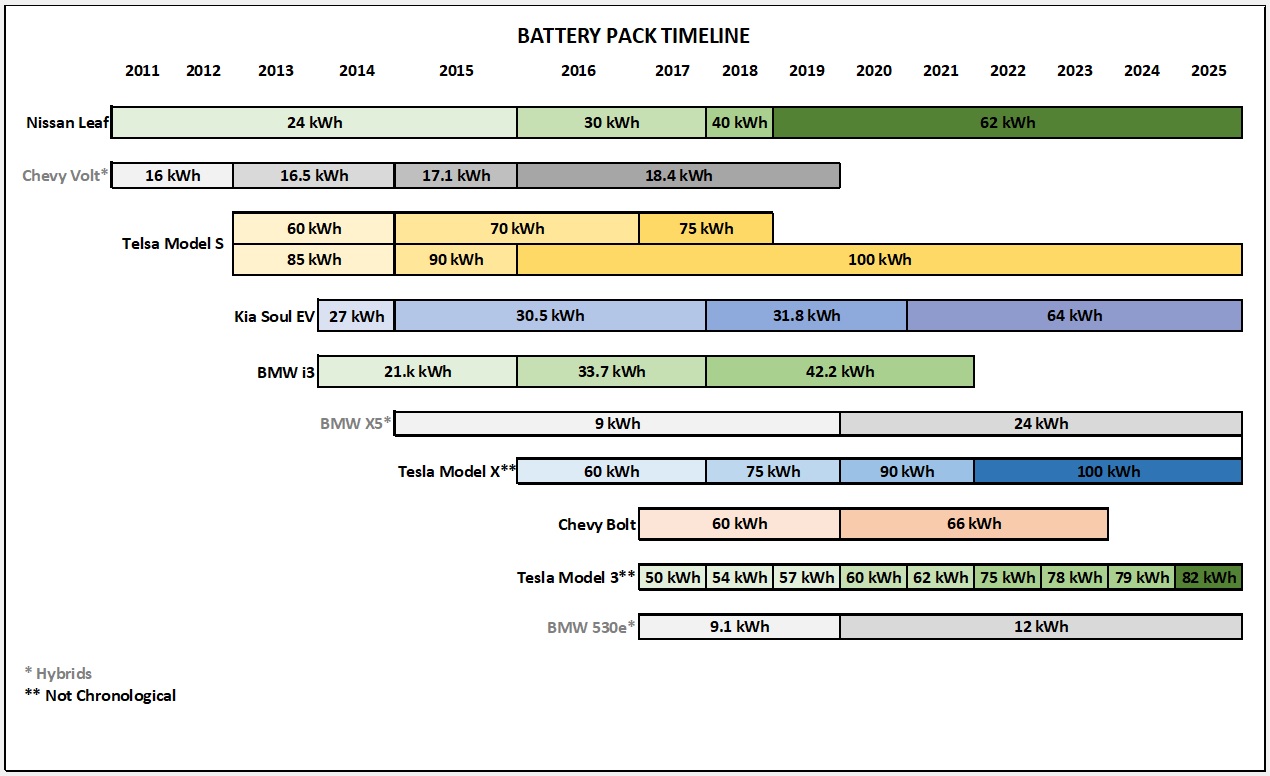Click the BMW 530e row label
1270x776 pixels.
[591, 628]
